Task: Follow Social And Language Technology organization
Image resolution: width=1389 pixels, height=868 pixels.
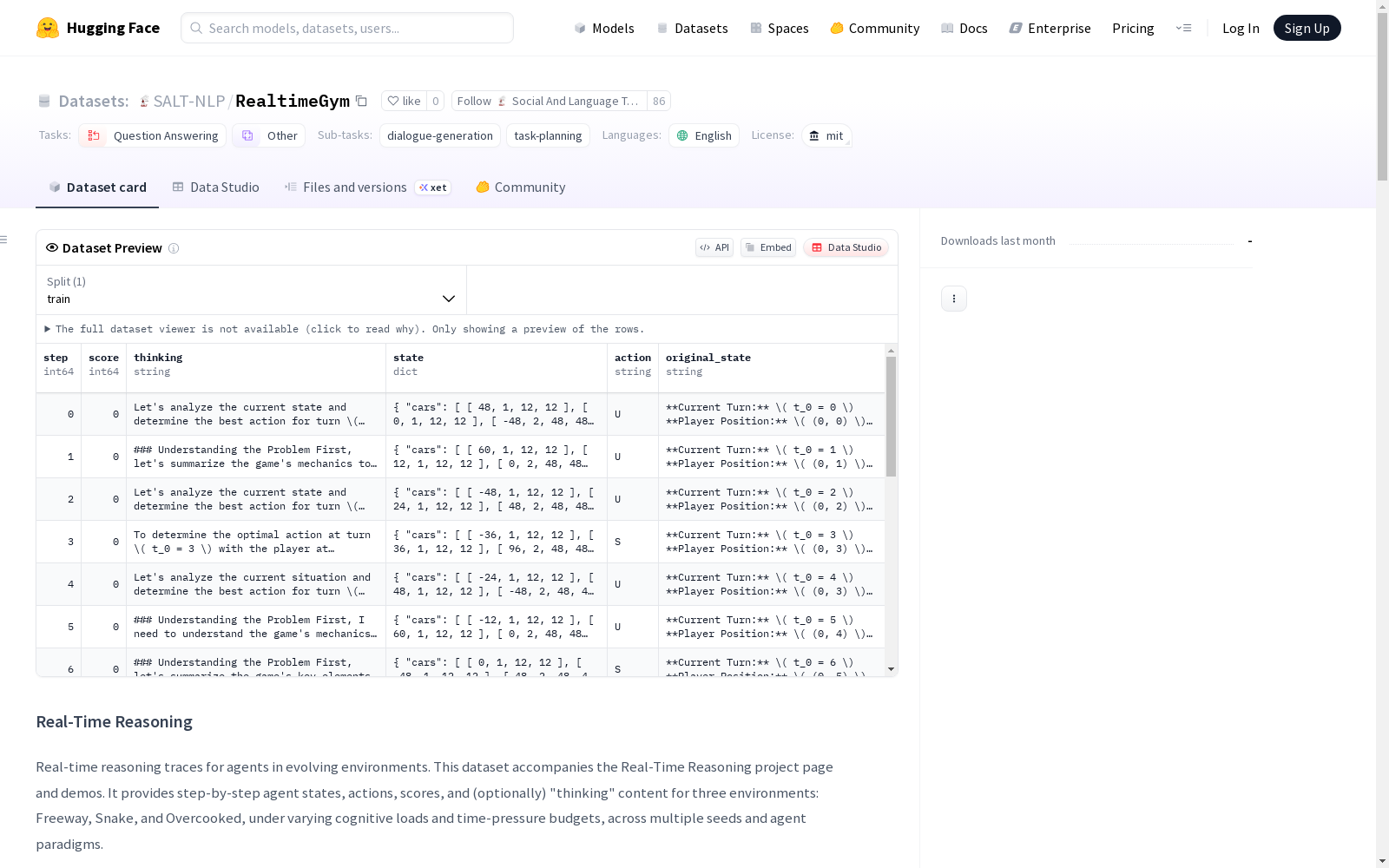Action: coord(550,101)
